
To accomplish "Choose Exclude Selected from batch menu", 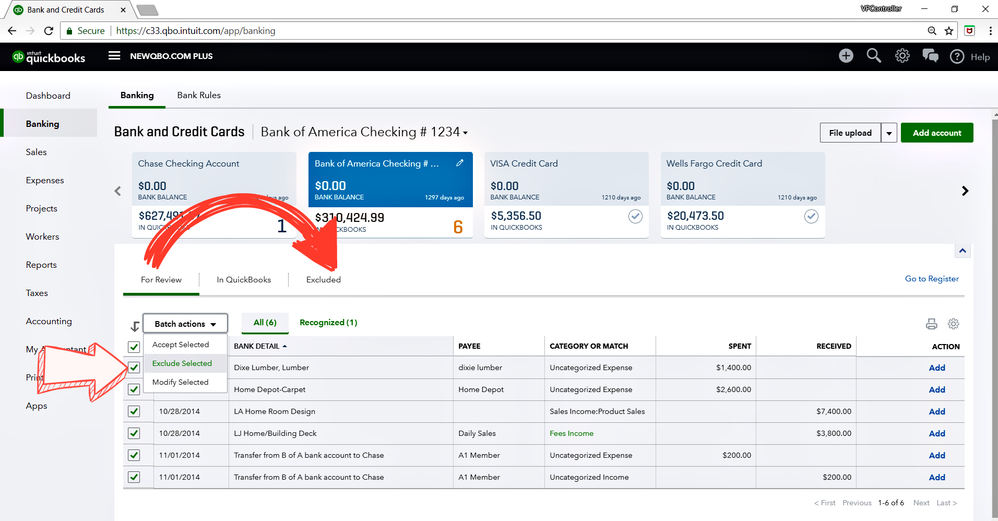I will coord(182,363).
